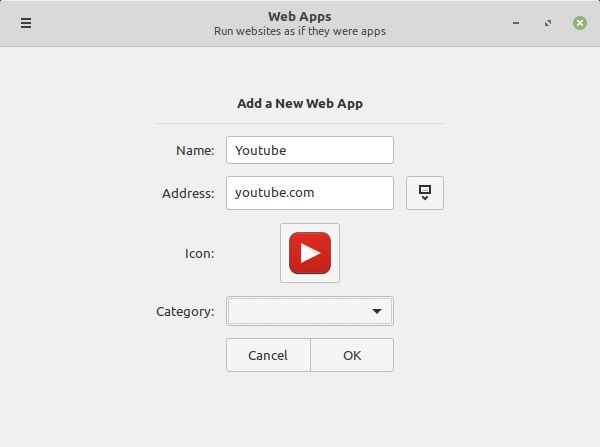Image resolution: width=600 pixels, height=447 pixels.
Task: Click the 'Run websites as if they were apps' subtitle
Action: pos(300,31)
